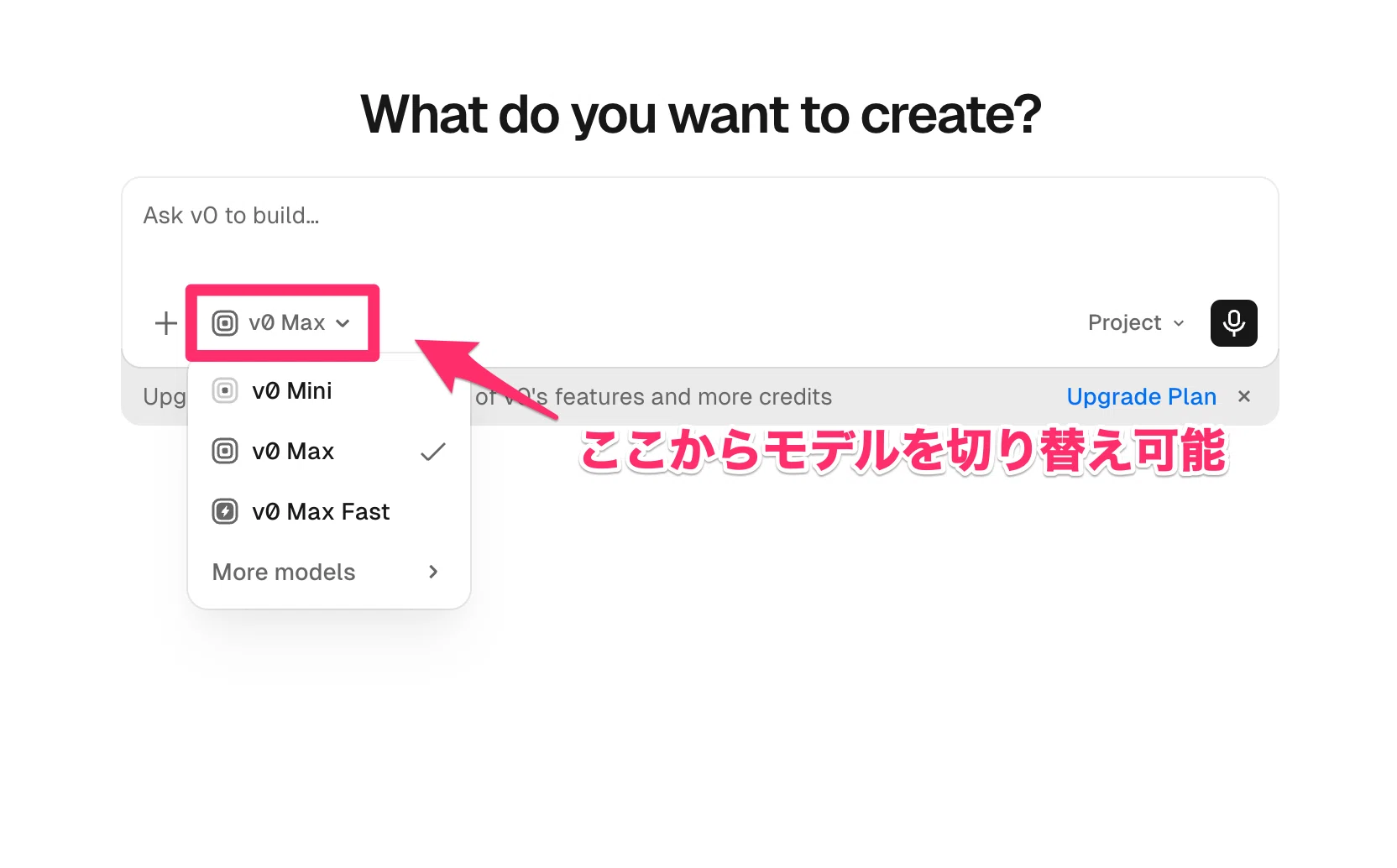Click the checkmark beside v0 Max
The width and height of the screenshot is (1397, 868).
coord(433,452)
